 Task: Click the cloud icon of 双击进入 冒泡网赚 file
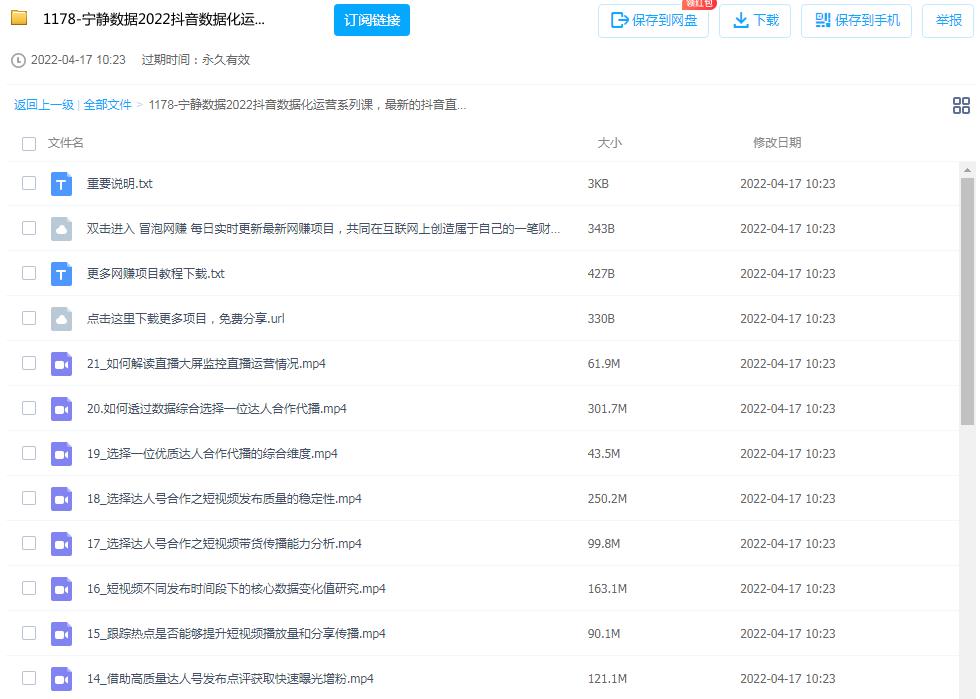click(x=61, y=229)
